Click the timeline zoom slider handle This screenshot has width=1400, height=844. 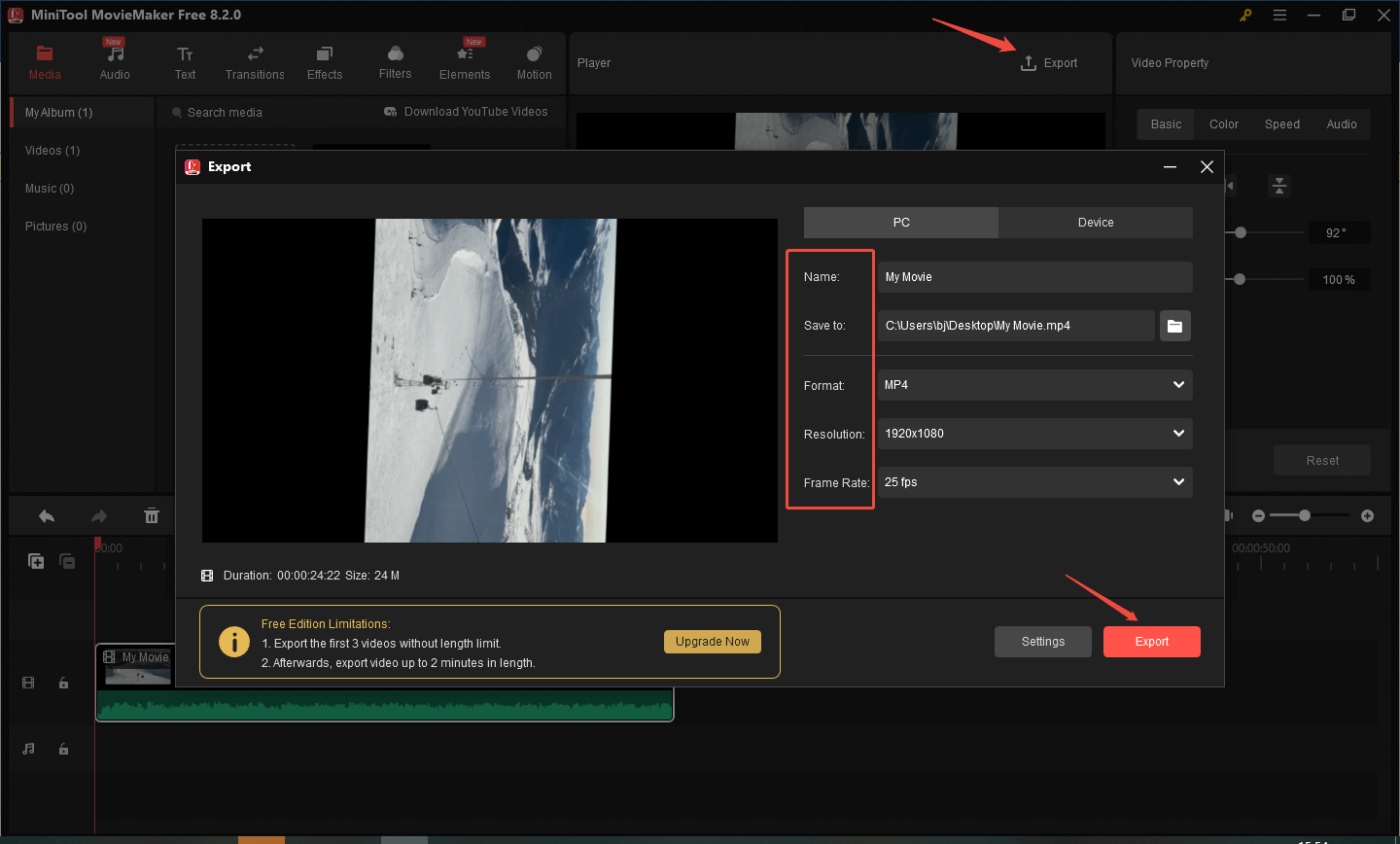[x=1305, y=515]
